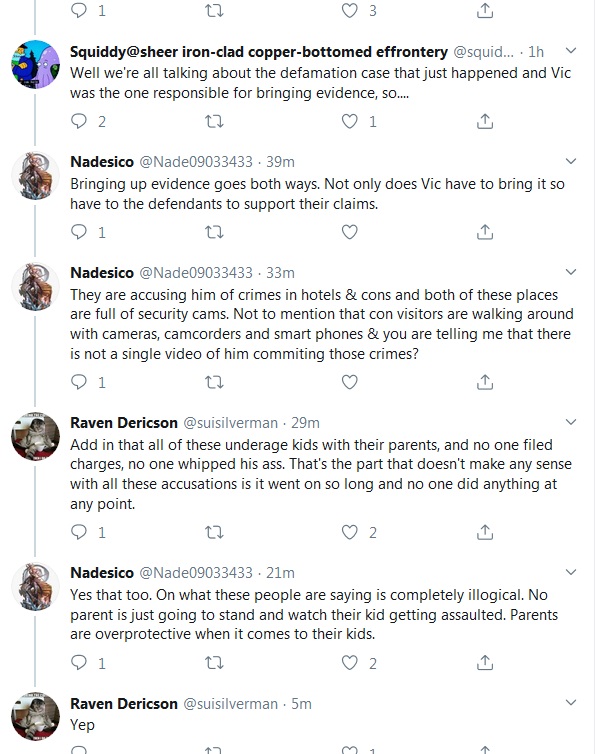Like Nadesico's 39m tweet about evidence
Viewport: 597px width, 754px height.
click(349, 232)
